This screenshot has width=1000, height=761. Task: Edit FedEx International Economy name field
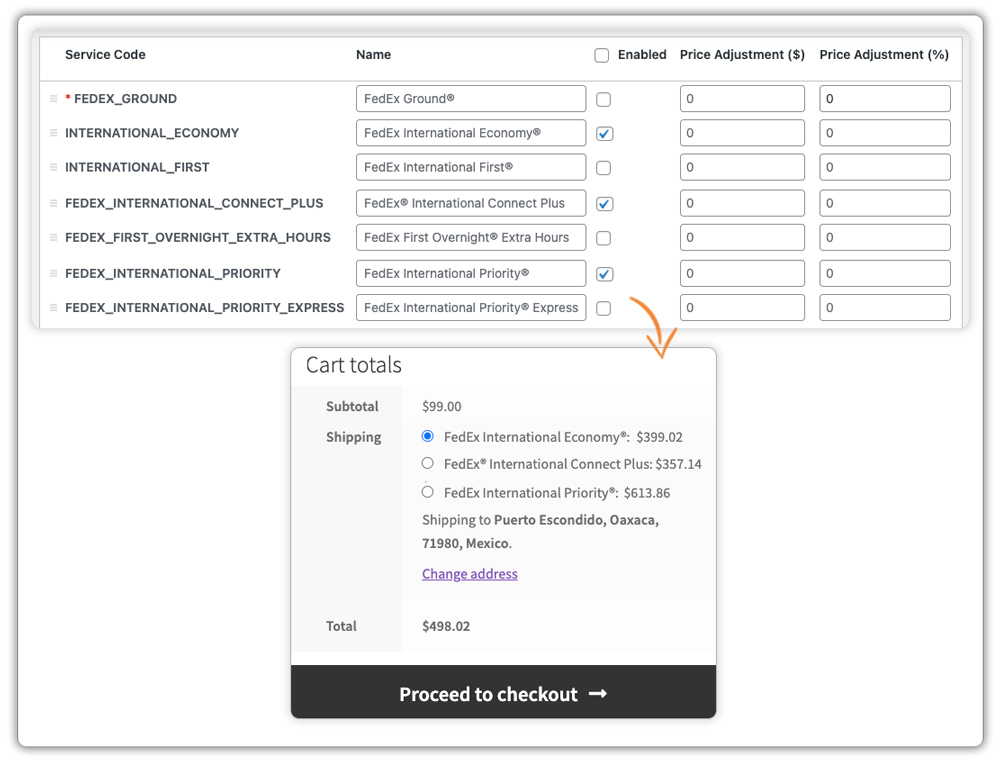[471, 133]
